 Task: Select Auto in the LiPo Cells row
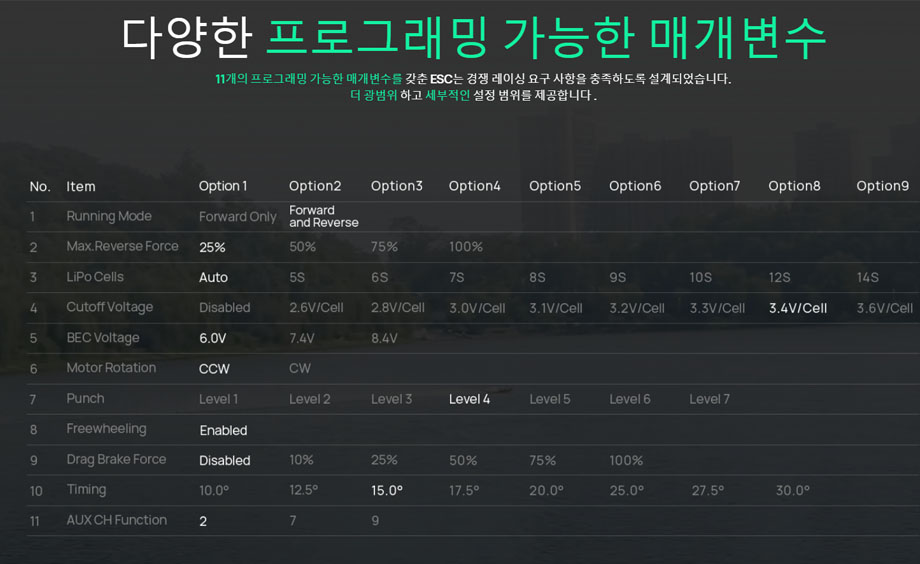pos(213,277)
